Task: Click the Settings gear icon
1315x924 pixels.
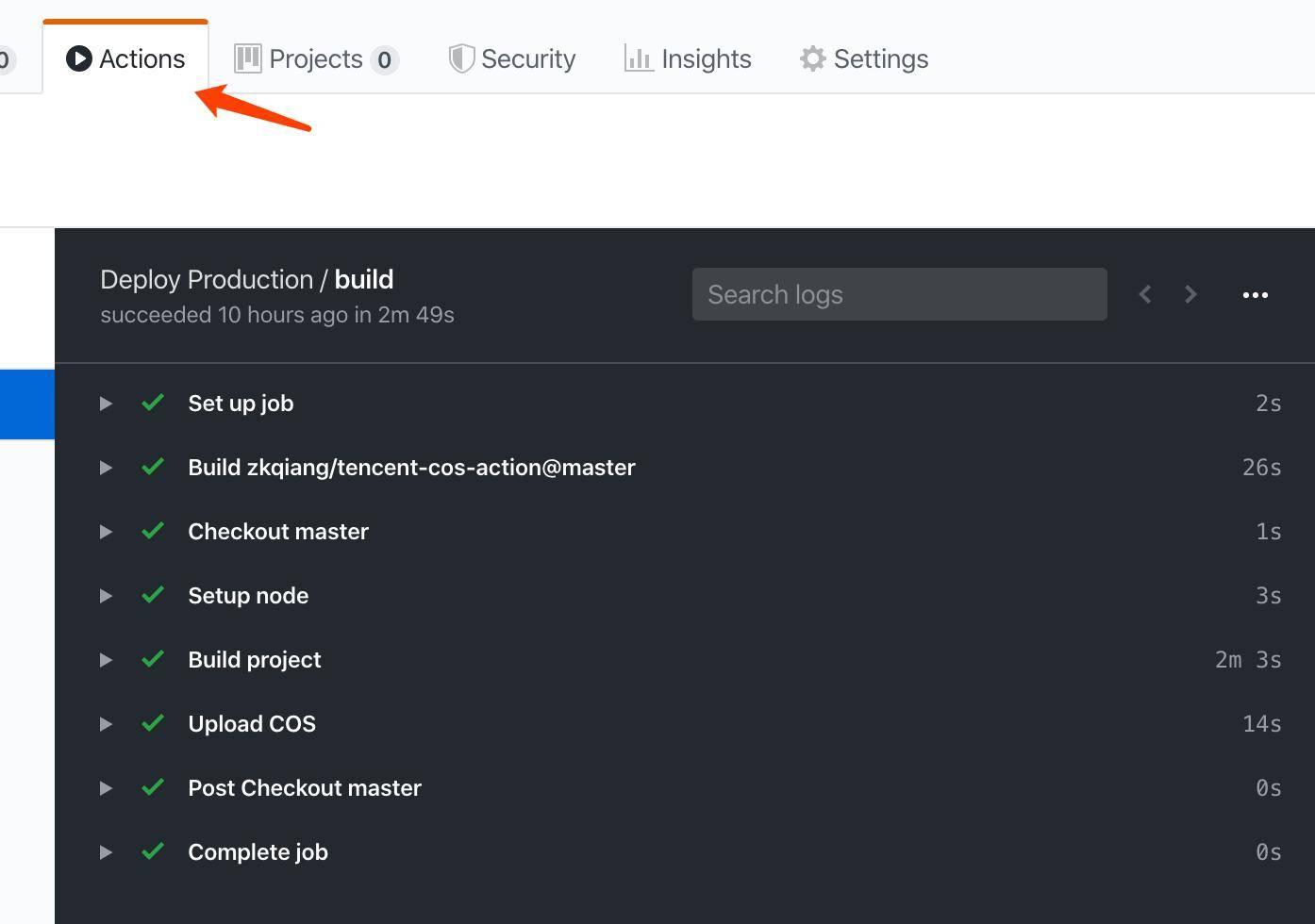Action: coord(811,58)
